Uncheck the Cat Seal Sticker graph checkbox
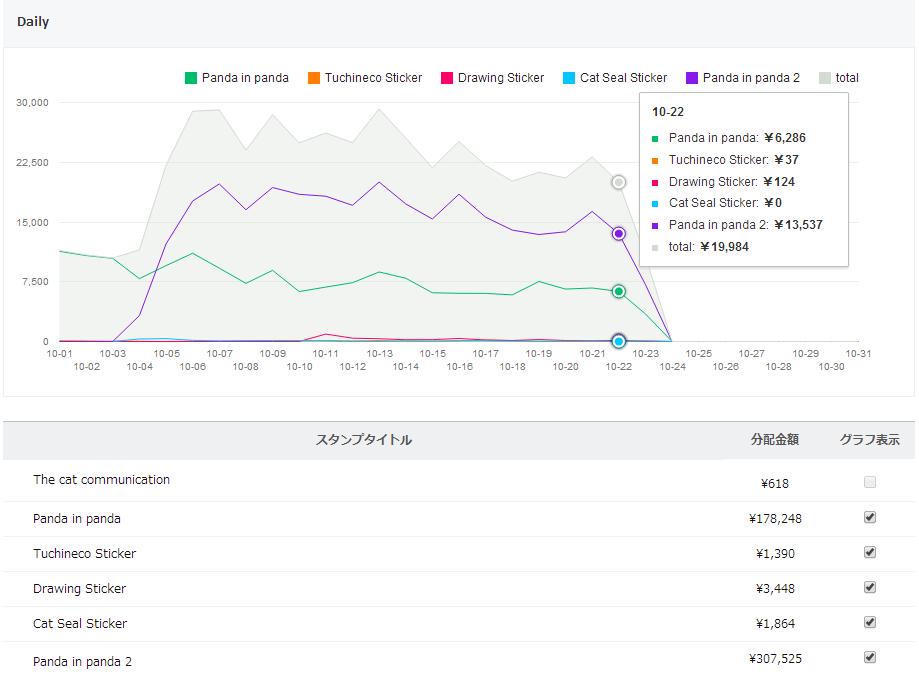The height and width of the screenshot is (680, 919). [870, 622]
